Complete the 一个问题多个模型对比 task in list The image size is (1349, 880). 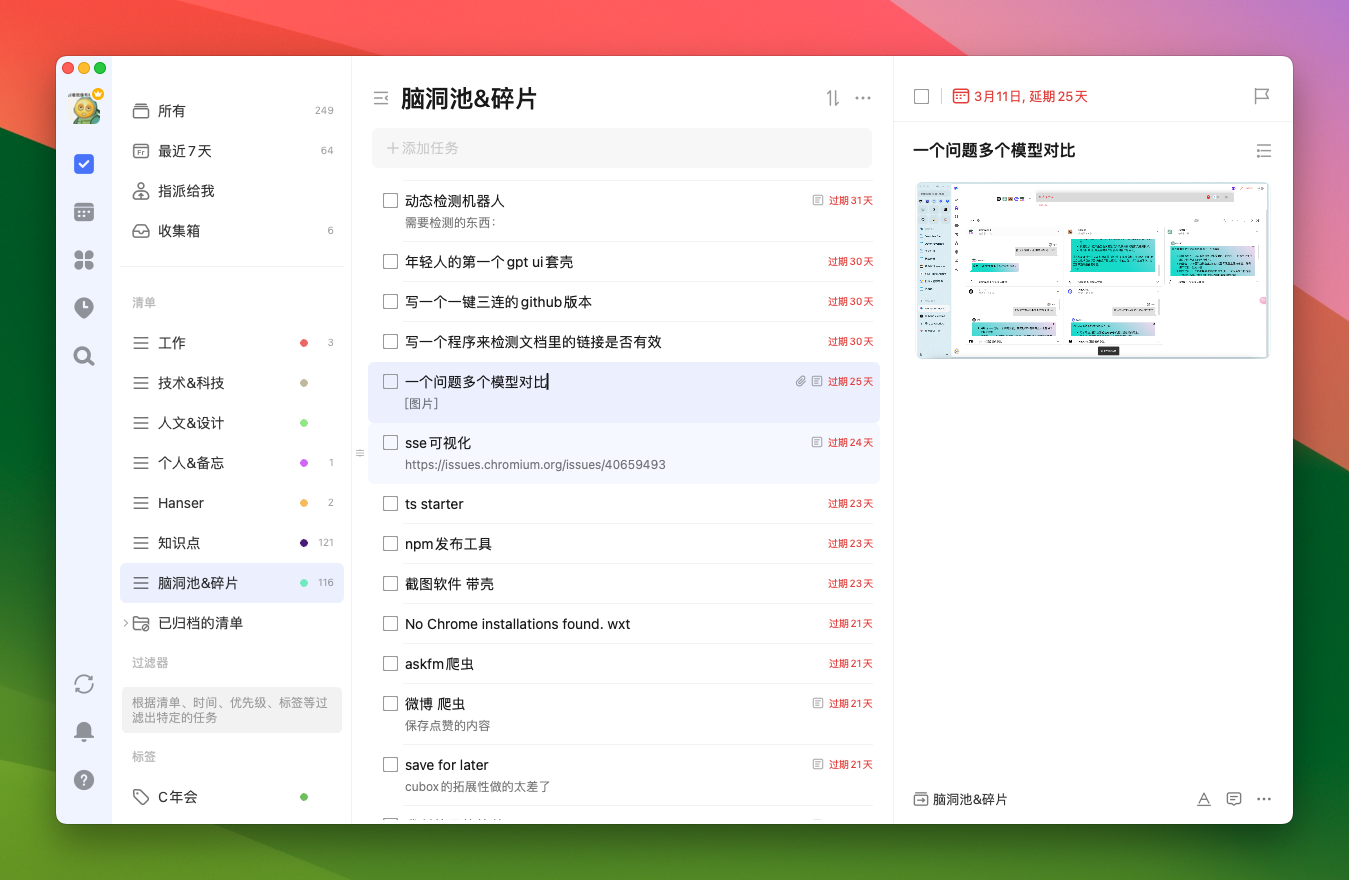click(390, 382)
